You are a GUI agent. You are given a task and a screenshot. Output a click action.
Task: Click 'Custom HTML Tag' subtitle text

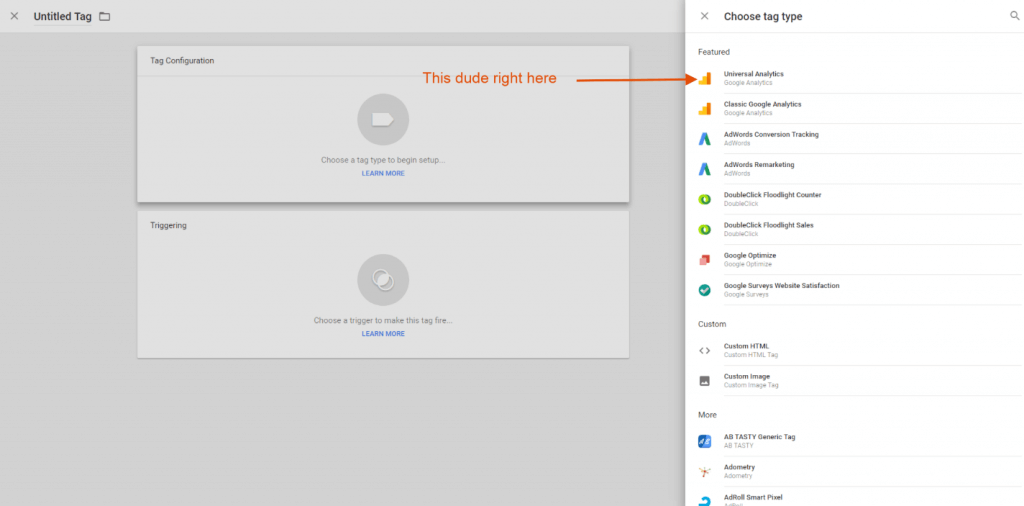tap(751, 355)
